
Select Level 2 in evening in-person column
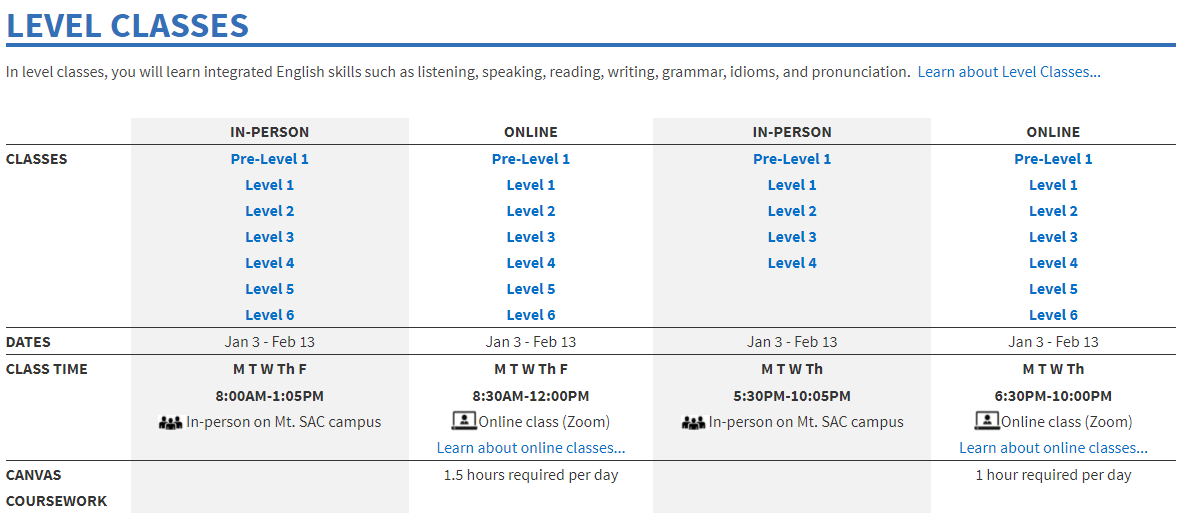[792, 211]
